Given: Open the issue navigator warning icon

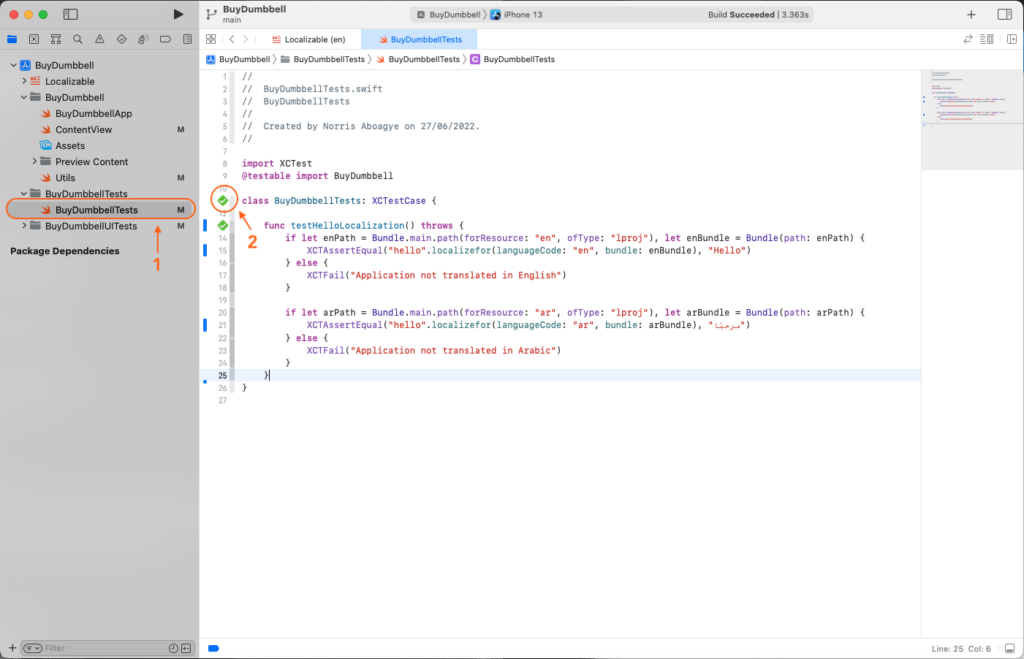Looking at the screenshot, I should (x=99, y=39).
